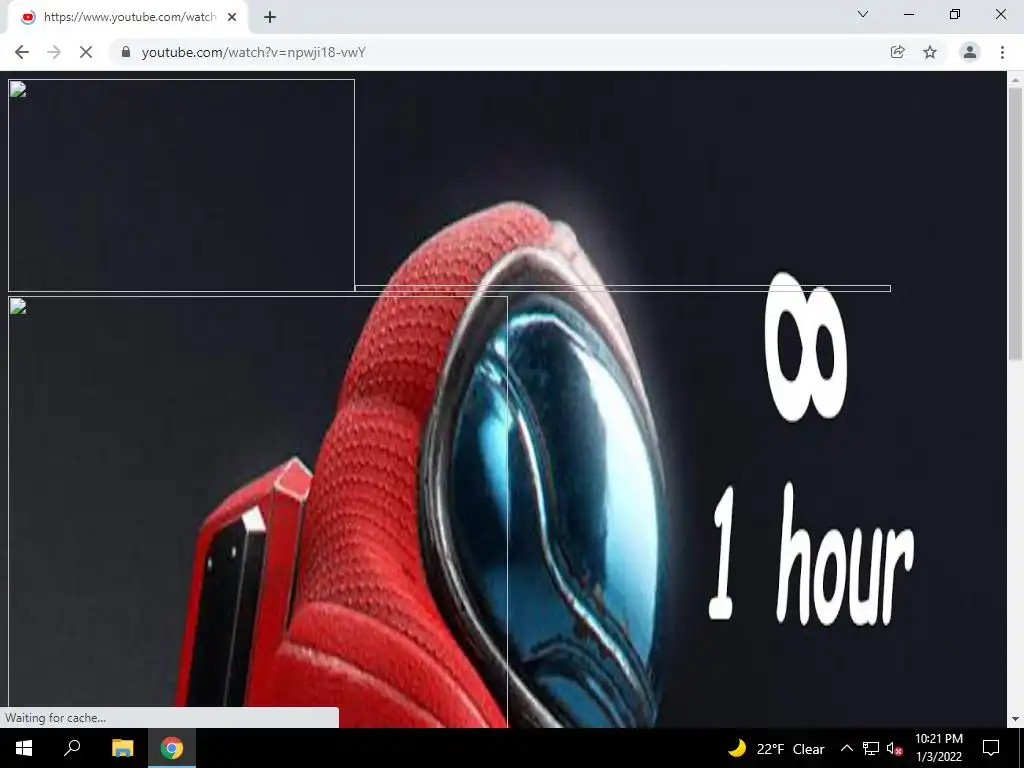Click the forward navigation arrow
Image resolution: width=1024 pixels, height=768 pixels.
[54, 52]
